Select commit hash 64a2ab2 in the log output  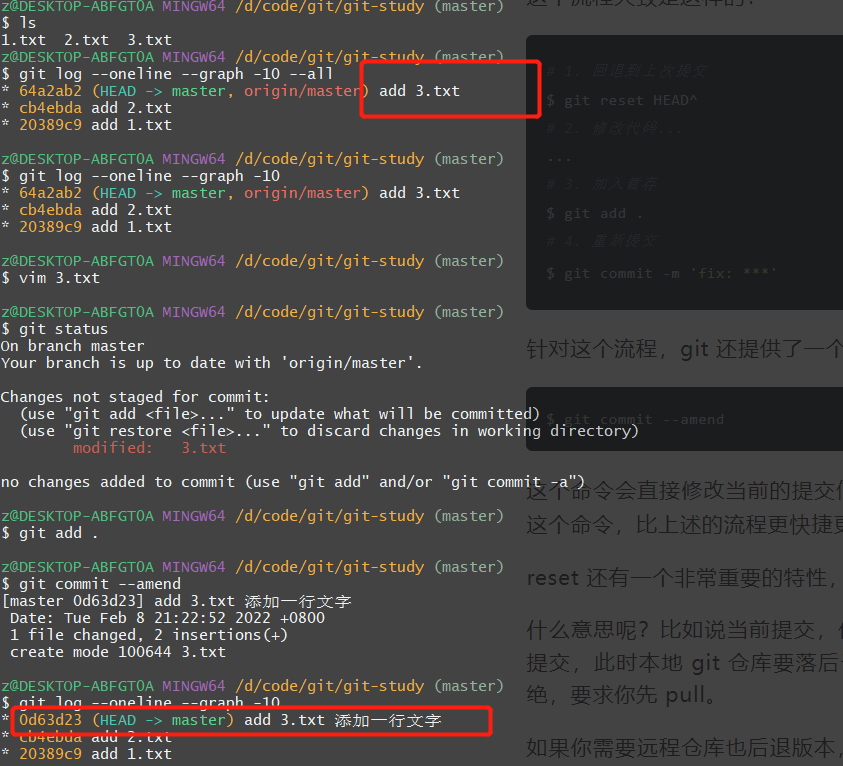51,90
